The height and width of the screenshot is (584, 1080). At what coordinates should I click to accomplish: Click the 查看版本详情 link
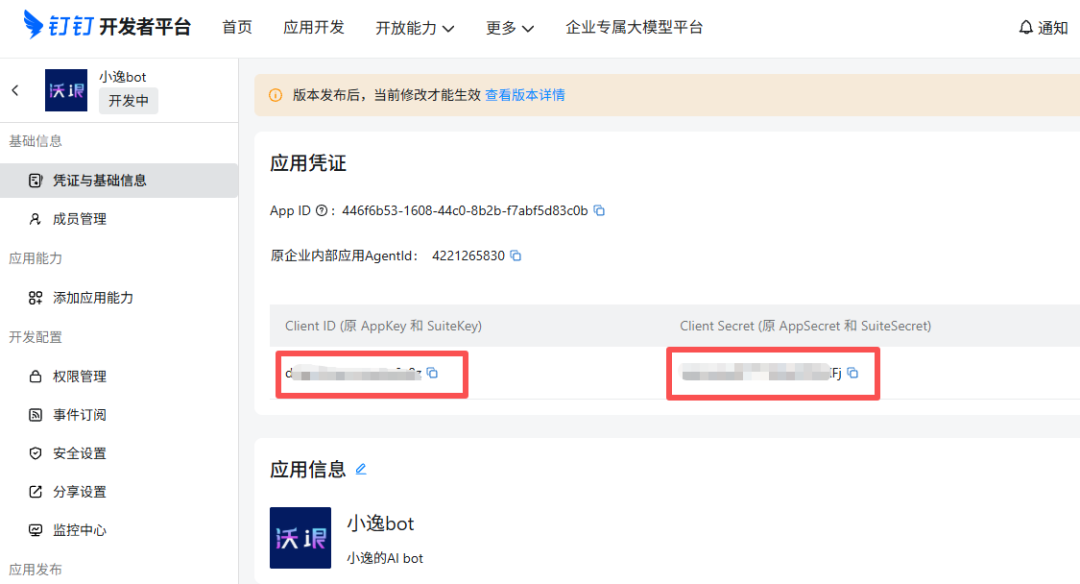(x=525, y=95)
